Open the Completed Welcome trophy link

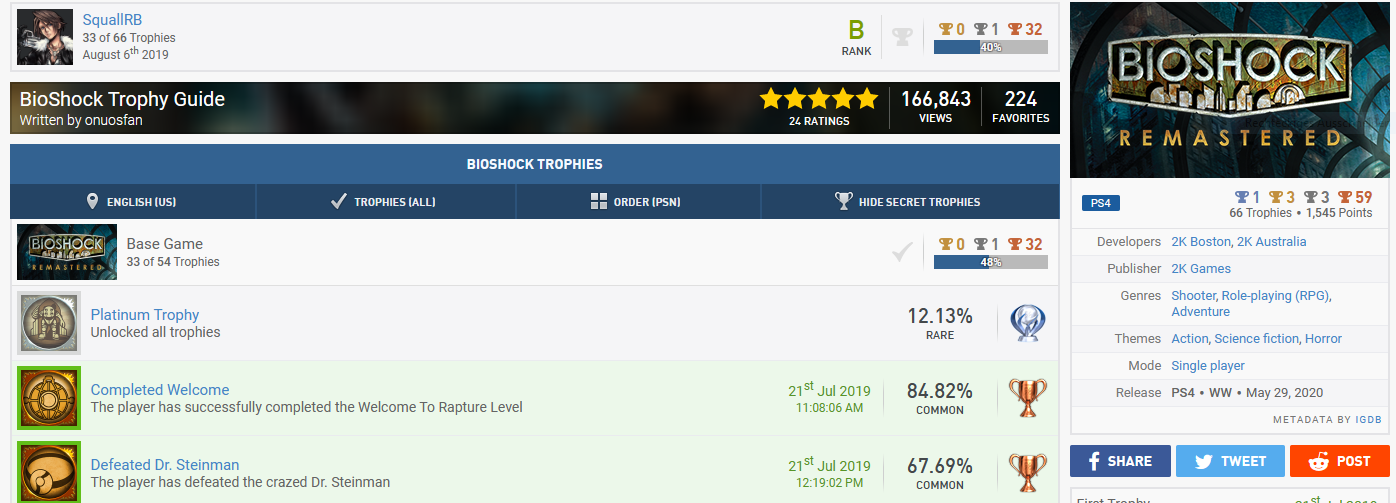tap(160, 390)
